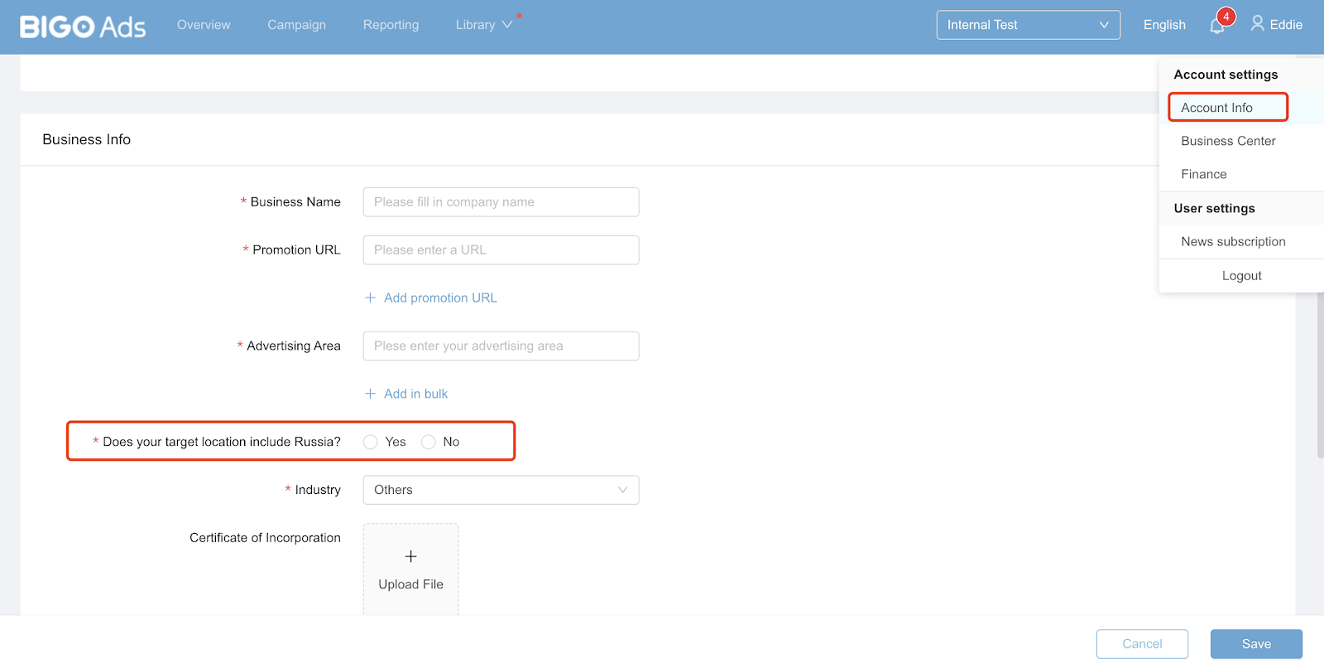
Task: Select Yes for targeting Russia
Action: coord(371,442)
